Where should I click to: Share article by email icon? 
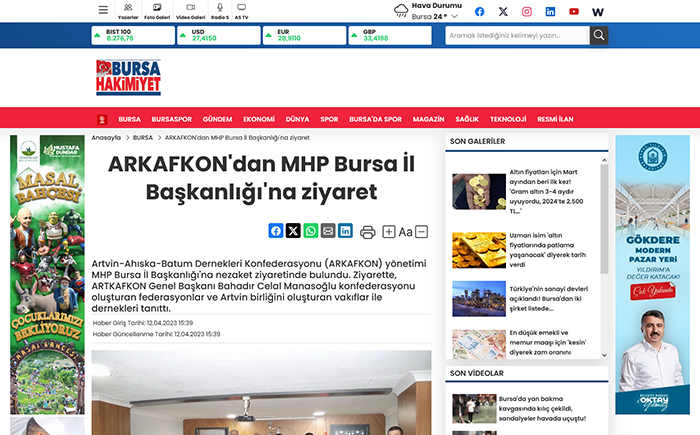coord(328,231)
